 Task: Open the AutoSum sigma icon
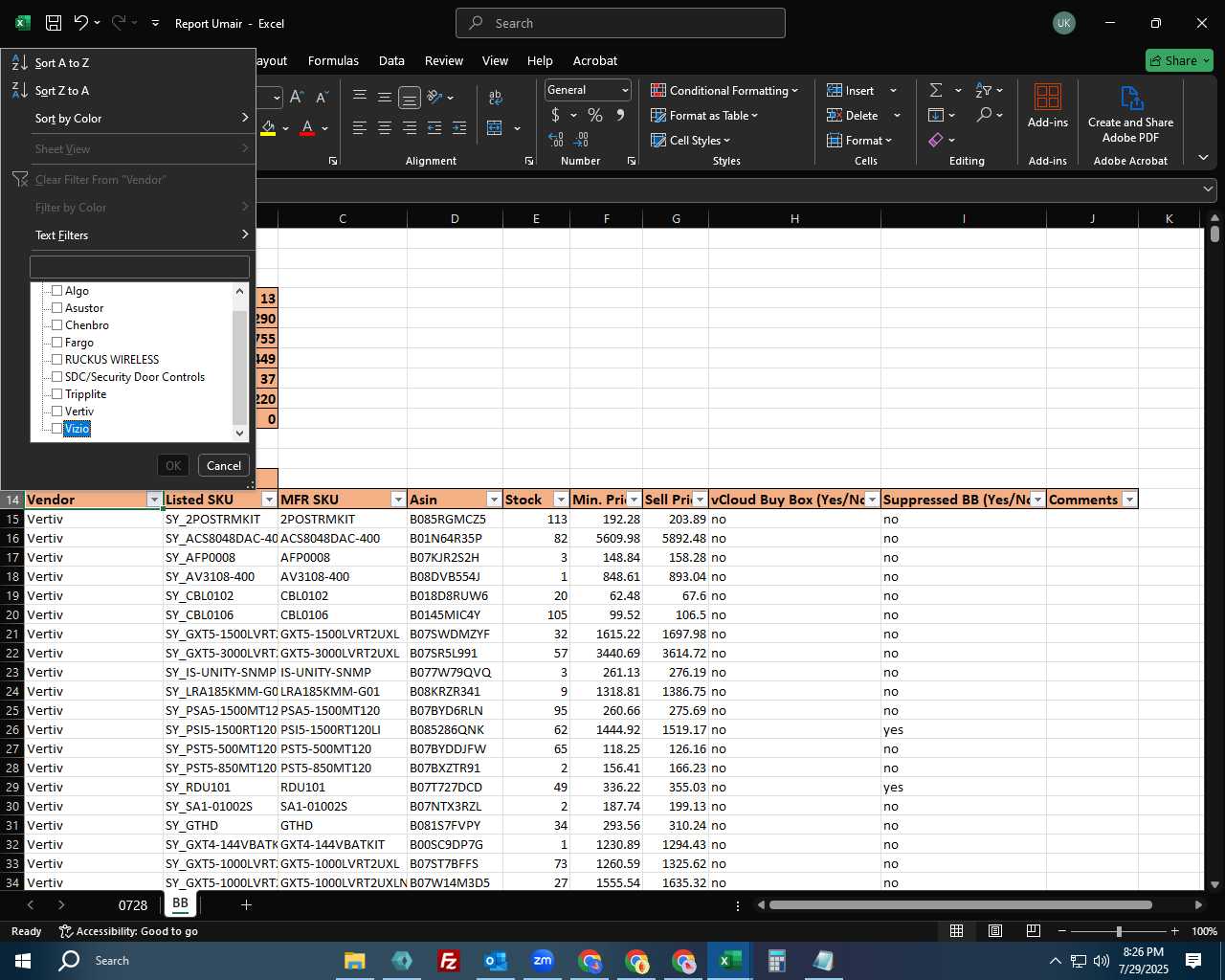(x=936, y=90)
